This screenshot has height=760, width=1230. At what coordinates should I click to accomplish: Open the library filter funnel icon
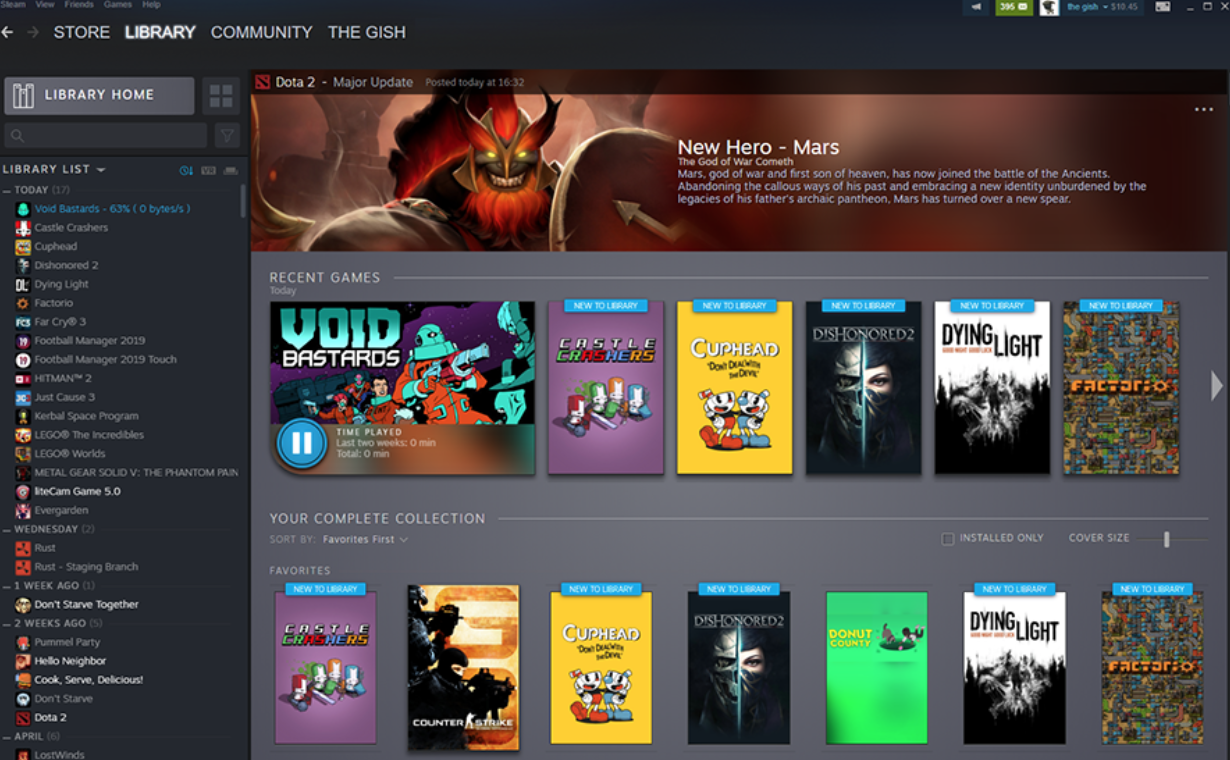pos(227,136)
